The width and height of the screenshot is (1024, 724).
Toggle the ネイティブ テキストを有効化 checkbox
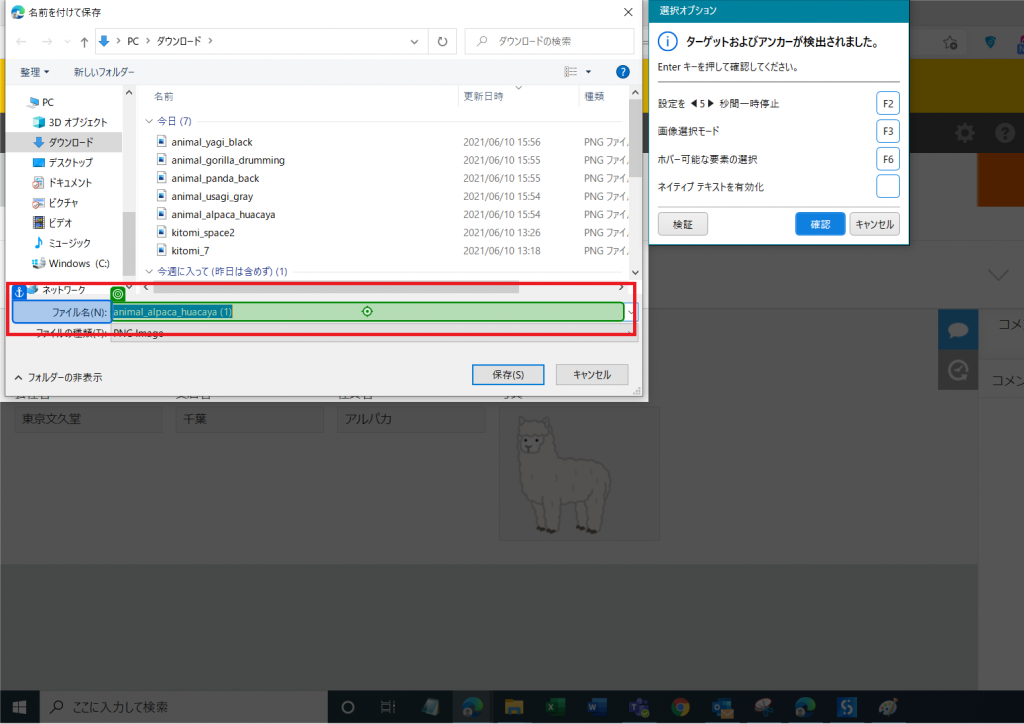pos(887,187)
